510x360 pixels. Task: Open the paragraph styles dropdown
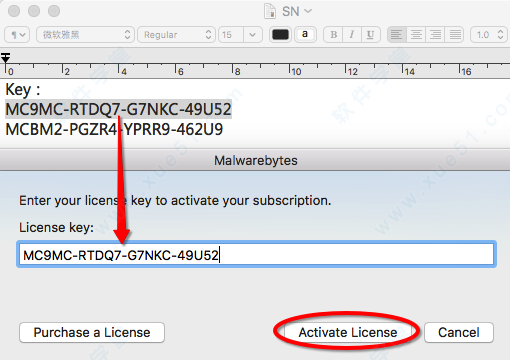click(x=17, y=35)
